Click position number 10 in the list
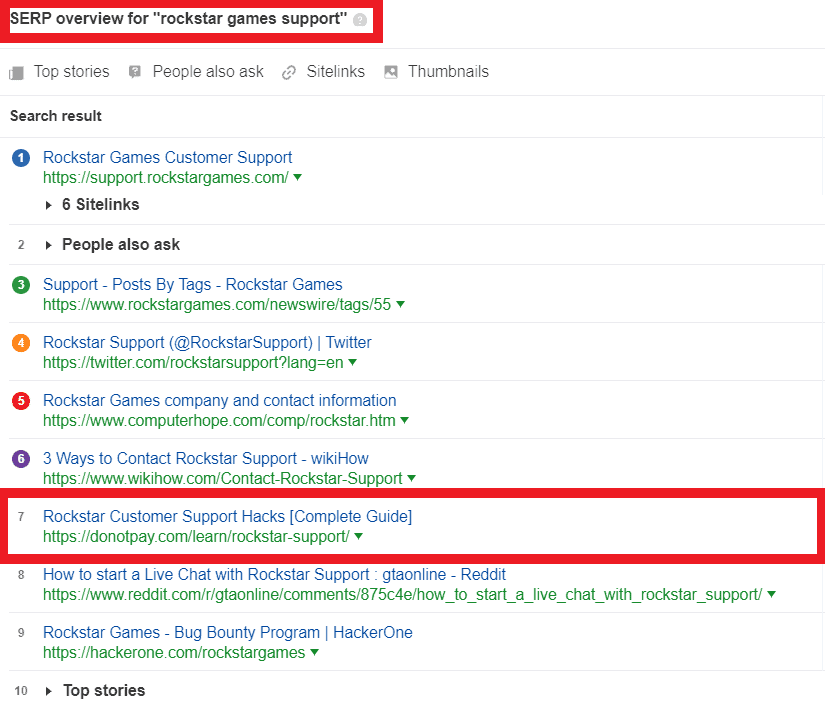 coord(21,691)
